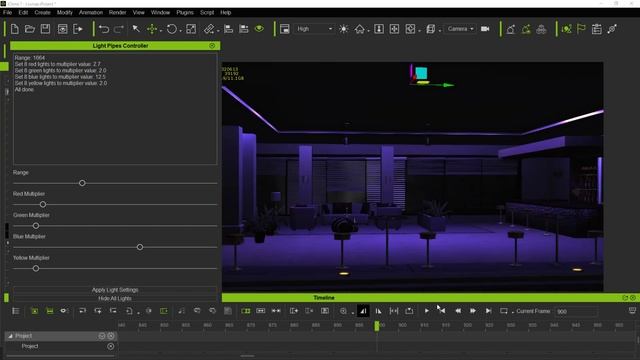
Task: Click the timeline zoom magnifier icon
Action: coord(343,311)
